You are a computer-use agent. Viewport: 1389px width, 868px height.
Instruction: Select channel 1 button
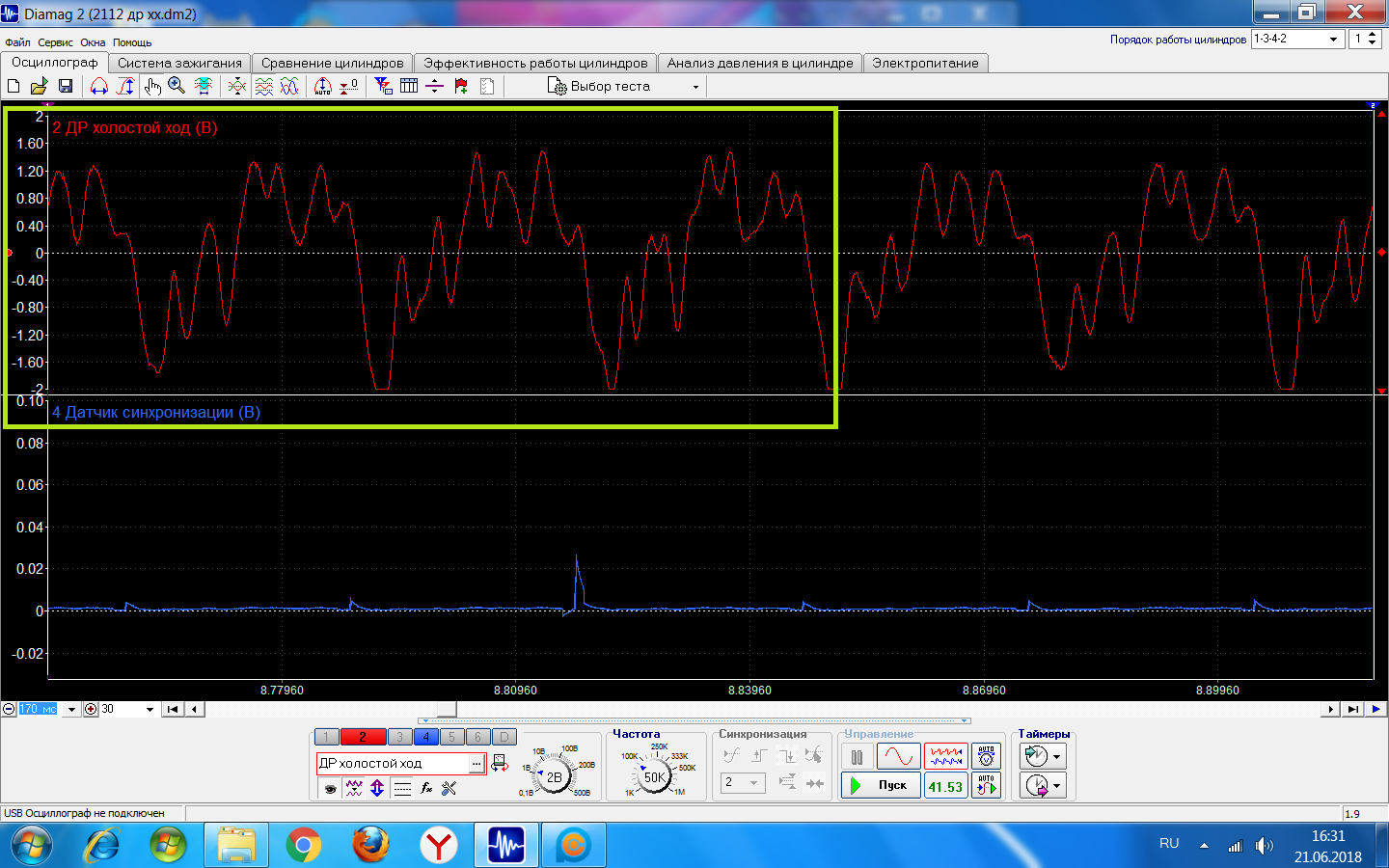coord(327,737)
